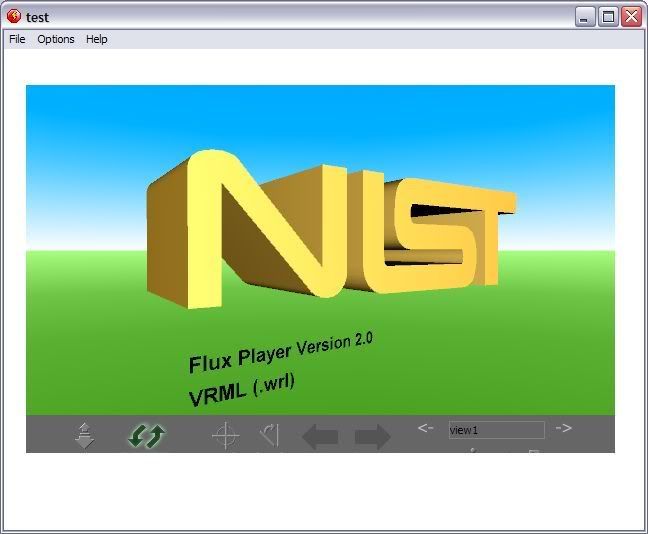The image size is (648, 534).
Task: Go to next viewpoint with -> arrow
Action: (x=563, y=428)
